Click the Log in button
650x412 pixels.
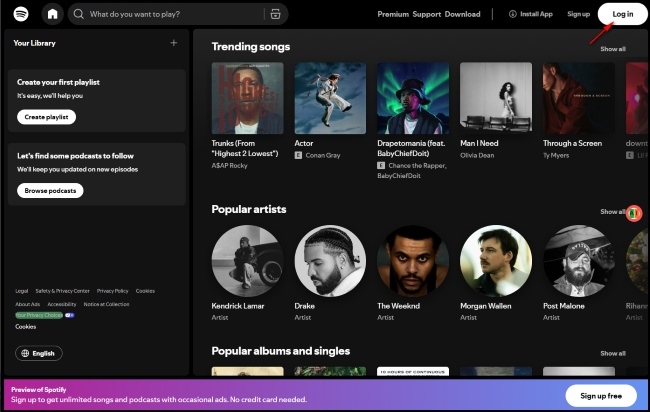[x=623, y=14]
